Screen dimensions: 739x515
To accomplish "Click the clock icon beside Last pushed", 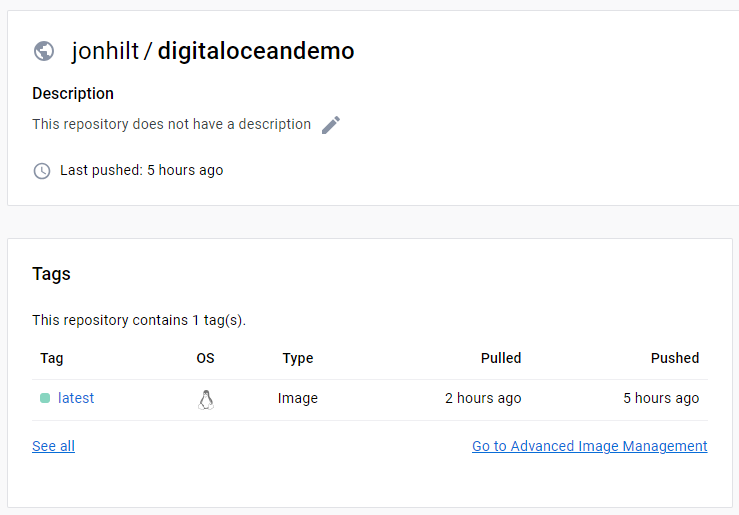I will tap(42, 171).
